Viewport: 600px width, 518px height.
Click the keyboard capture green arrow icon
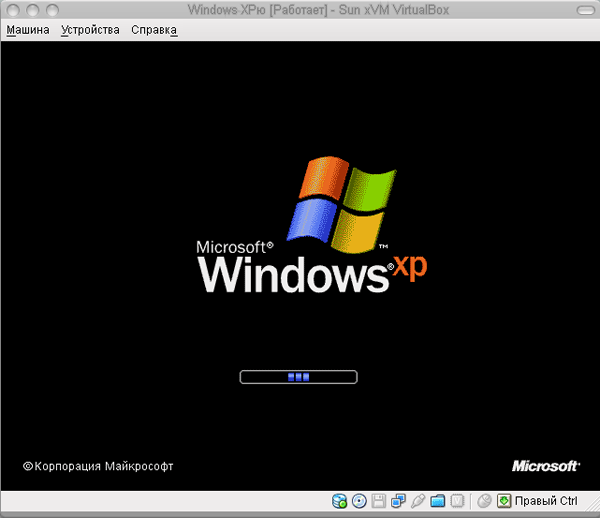coord(504,501)
